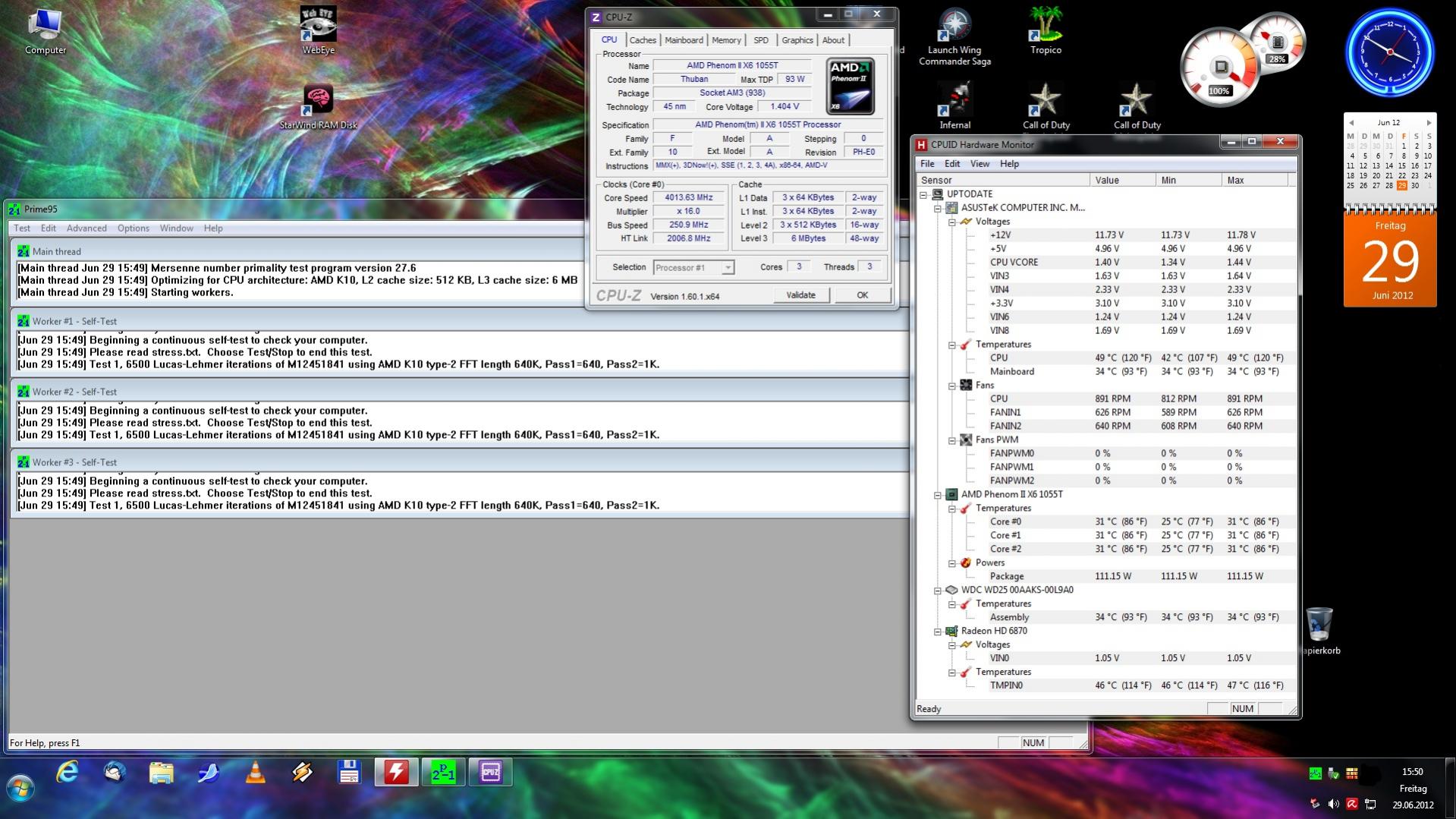1456x819 pixels.
Task: Select the Papierkorb recycle bin icon
Action: 1319,630
